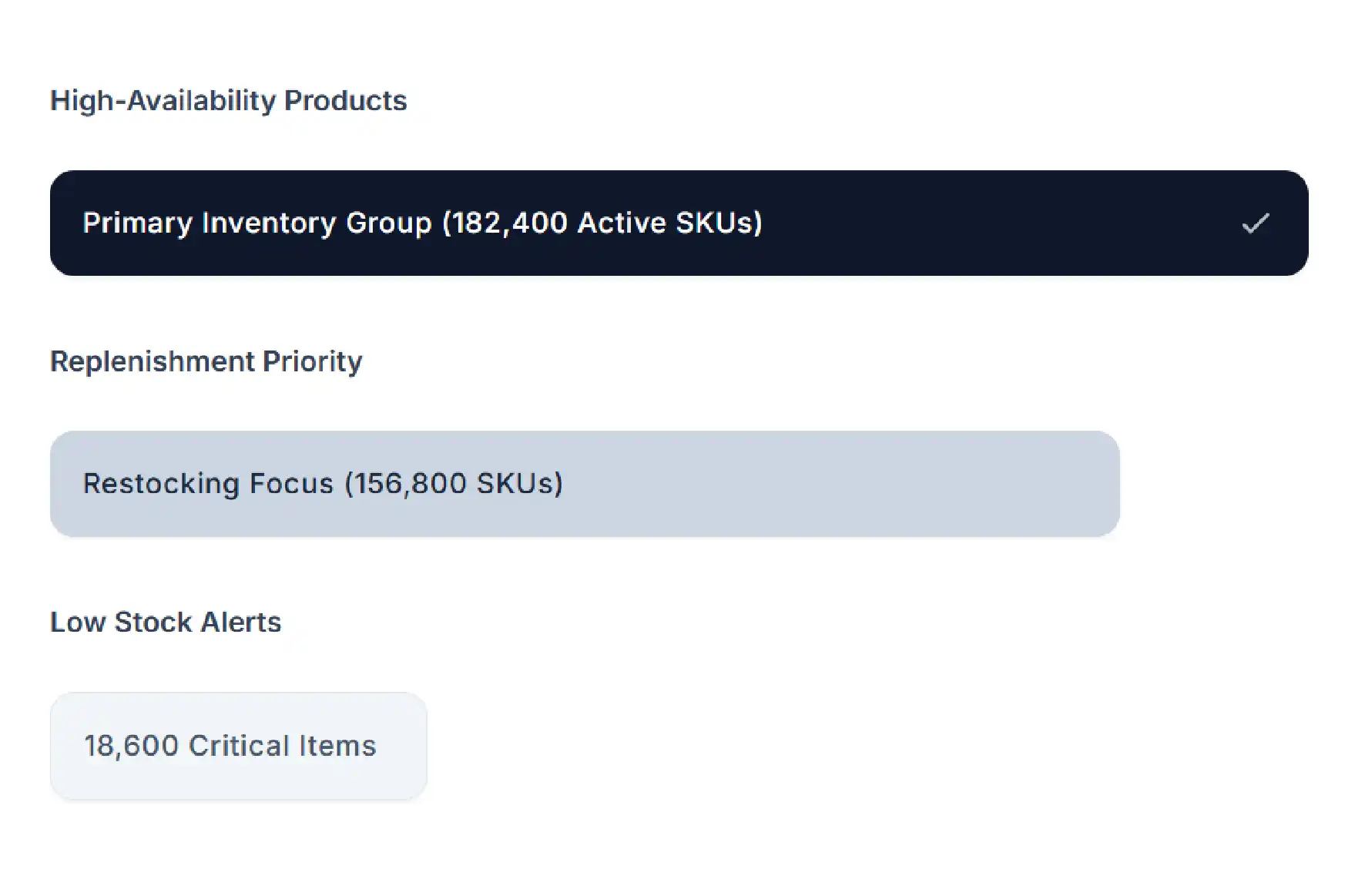This screenshot has width=1355, height=896.
Task: Click the words 'Critical Items'
Action: click(x=283, y=746)
